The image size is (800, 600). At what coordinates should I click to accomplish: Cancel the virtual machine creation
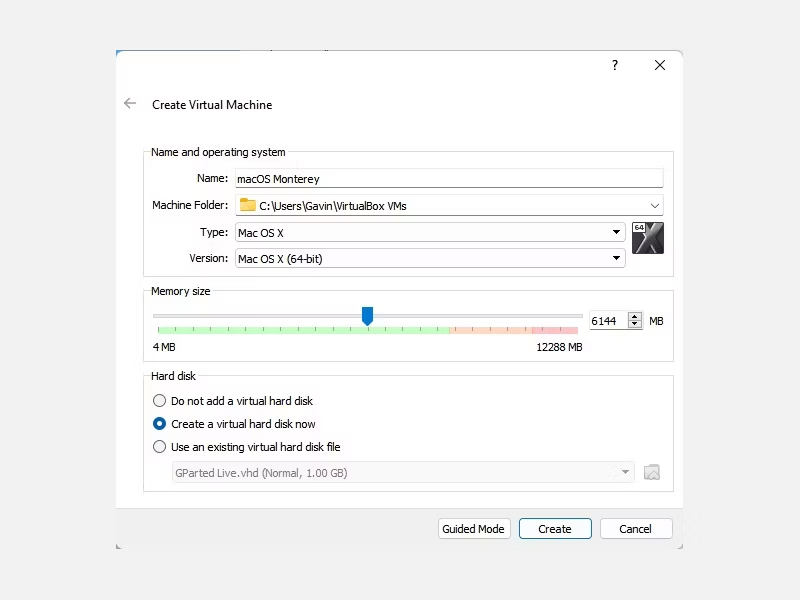tap(636, 528)
